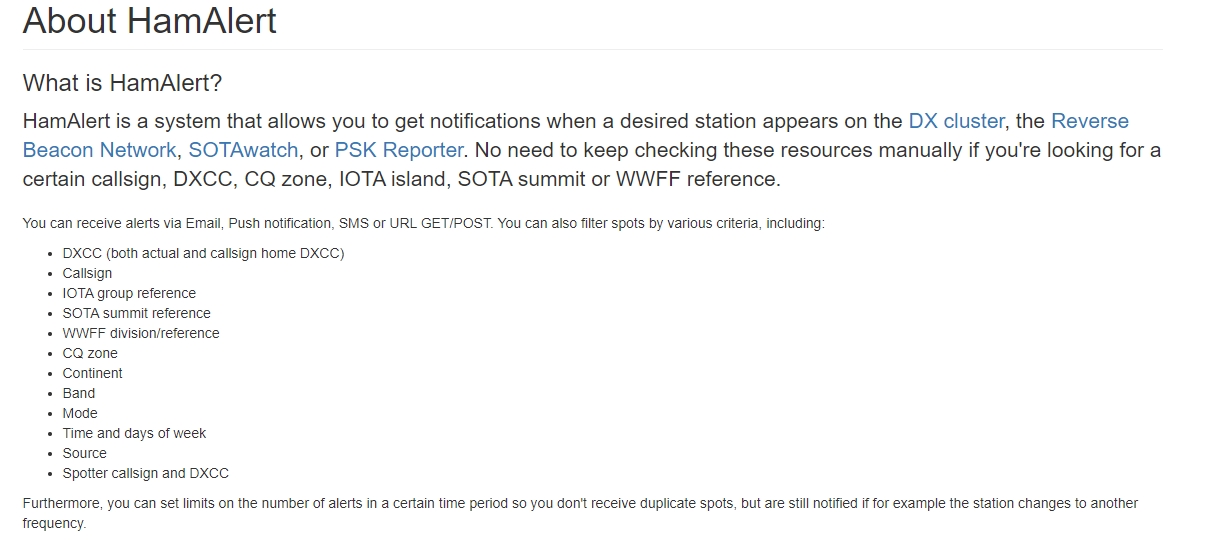Click the Callsign list item
Screen dimensions: 1232x540
coord(87,273)
